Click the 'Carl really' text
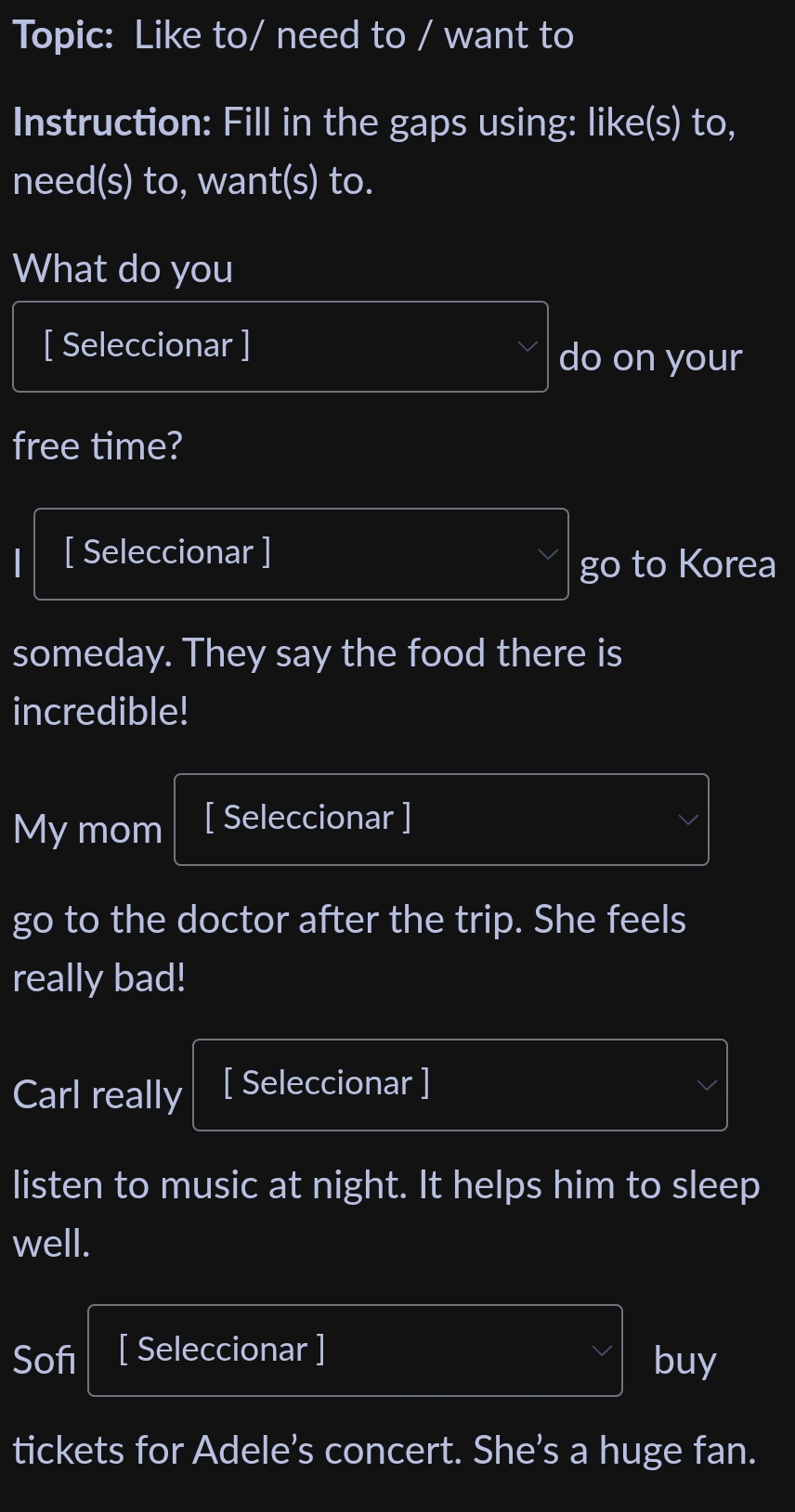This screenshot has height=1512, width=795. point(98,1095)
